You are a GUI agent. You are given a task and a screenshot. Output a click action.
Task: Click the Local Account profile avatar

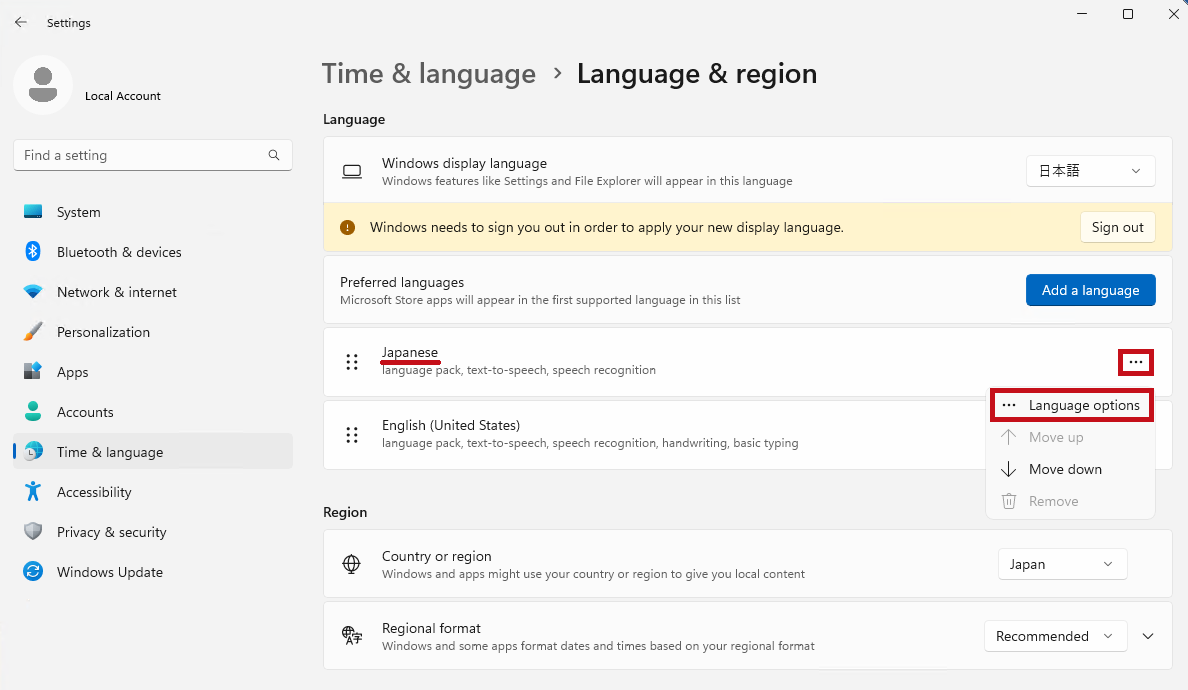click(43, 85)
